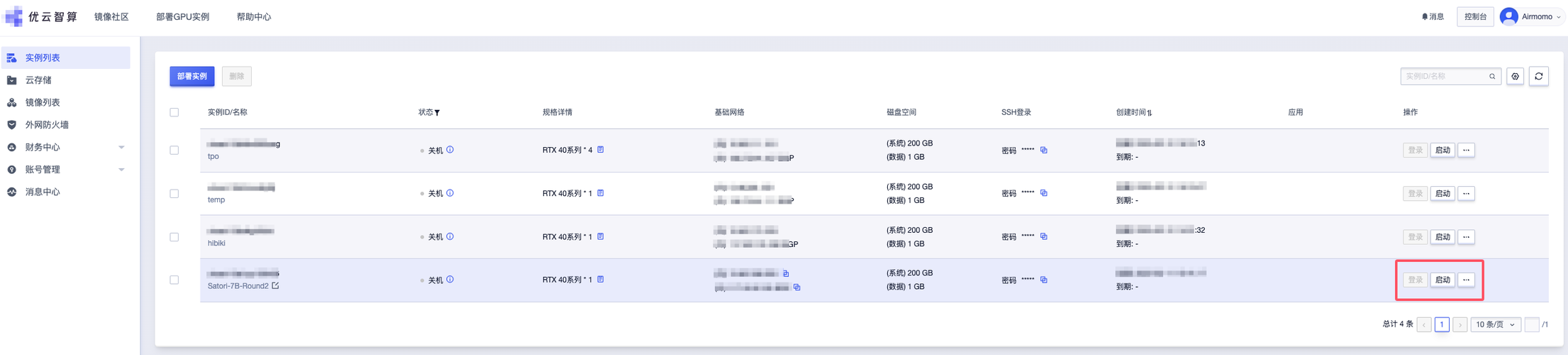Open table column settings gear icon

[x=1515, y=77]
